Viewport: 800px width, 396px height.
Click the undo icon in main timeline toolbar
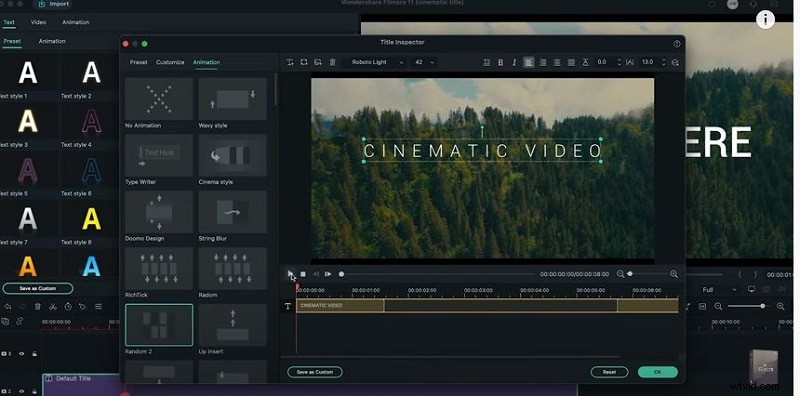point(8,307)
